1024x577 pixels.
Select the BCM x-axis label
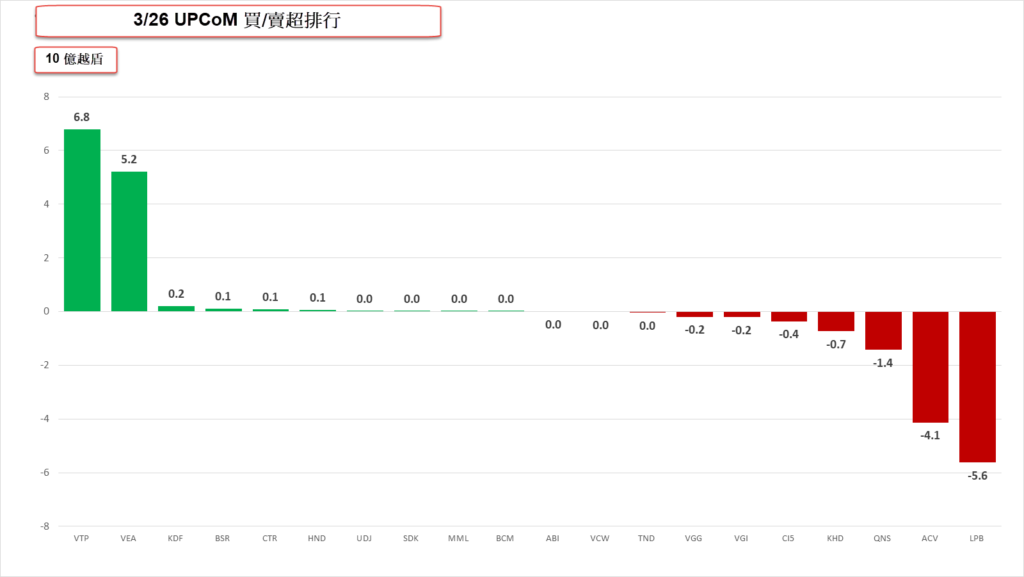click(505, 538)
